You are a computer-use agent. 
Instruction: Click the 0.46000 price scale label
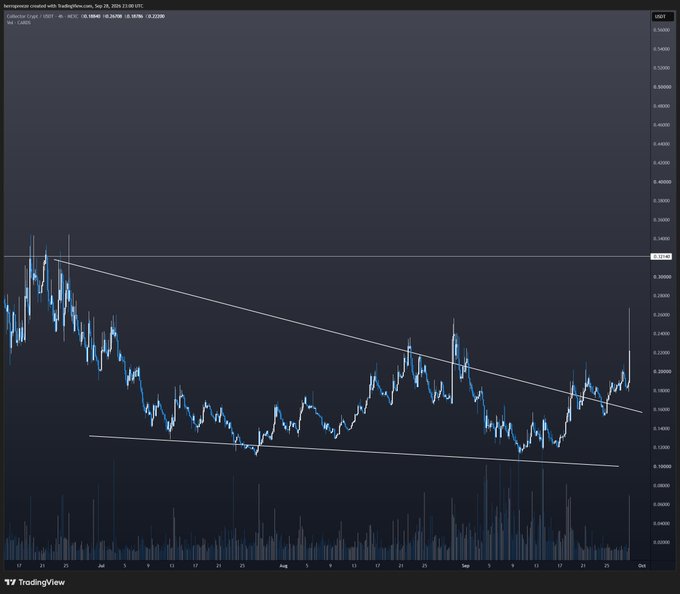(x=661, y=125)
